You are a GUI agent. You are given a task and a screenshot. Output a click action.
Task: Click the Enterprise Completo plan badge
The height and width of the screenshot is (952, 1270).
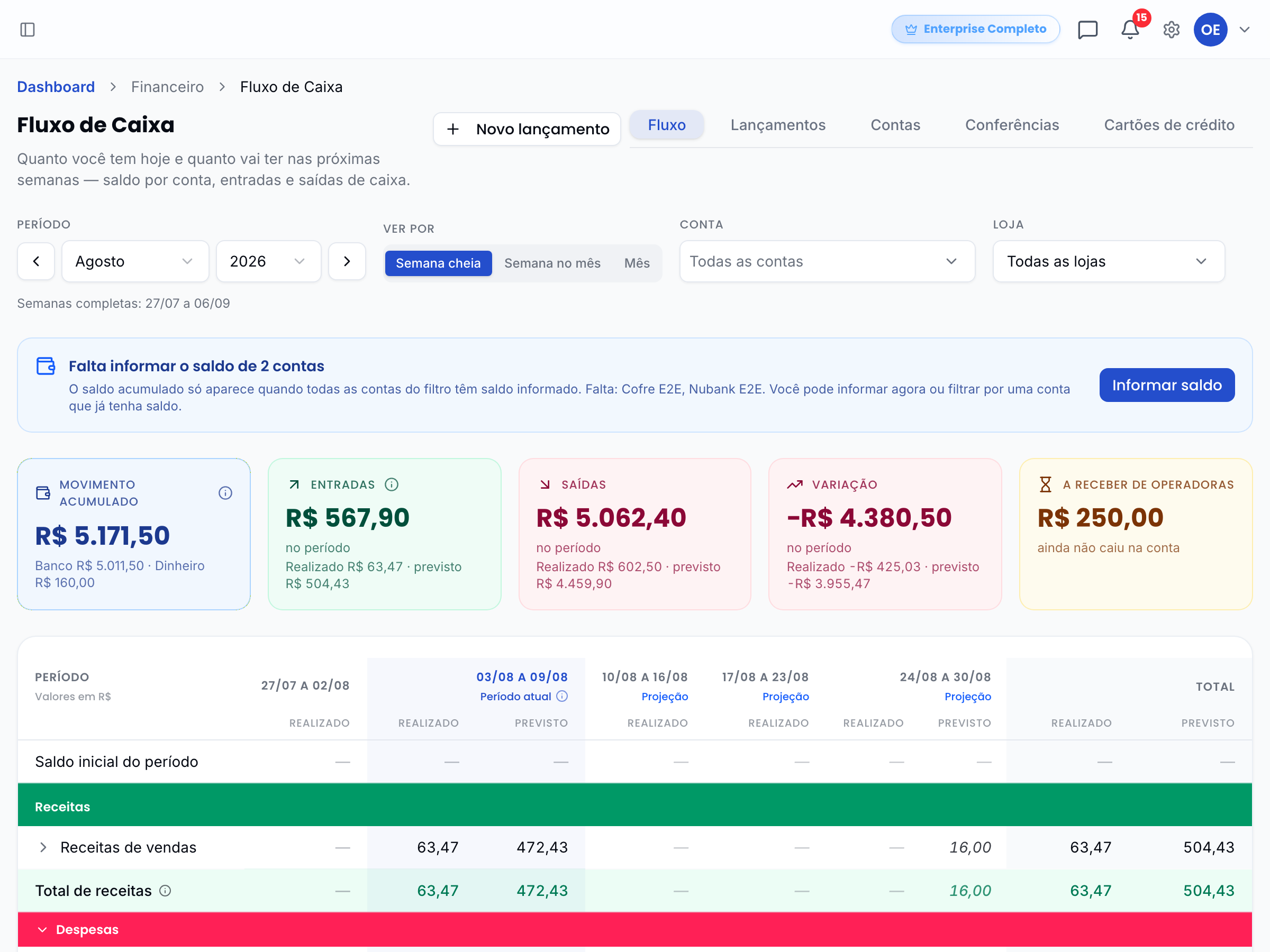tap(975, 29)
